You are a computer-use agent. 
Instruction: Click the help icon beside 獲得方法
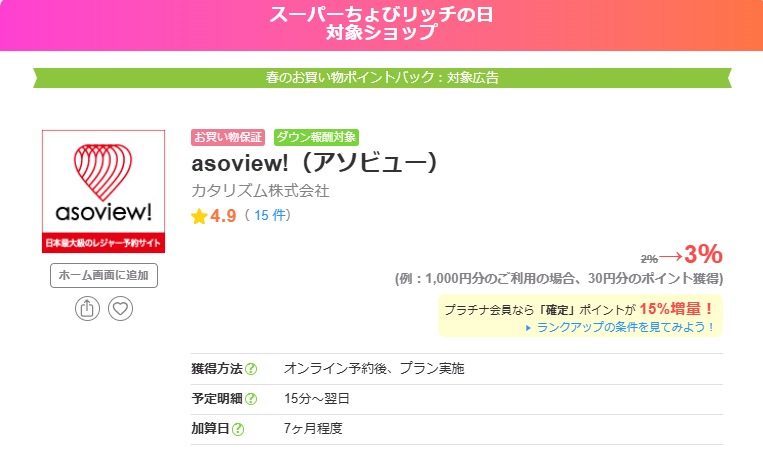pyautogui.click(x=251, y=369)
